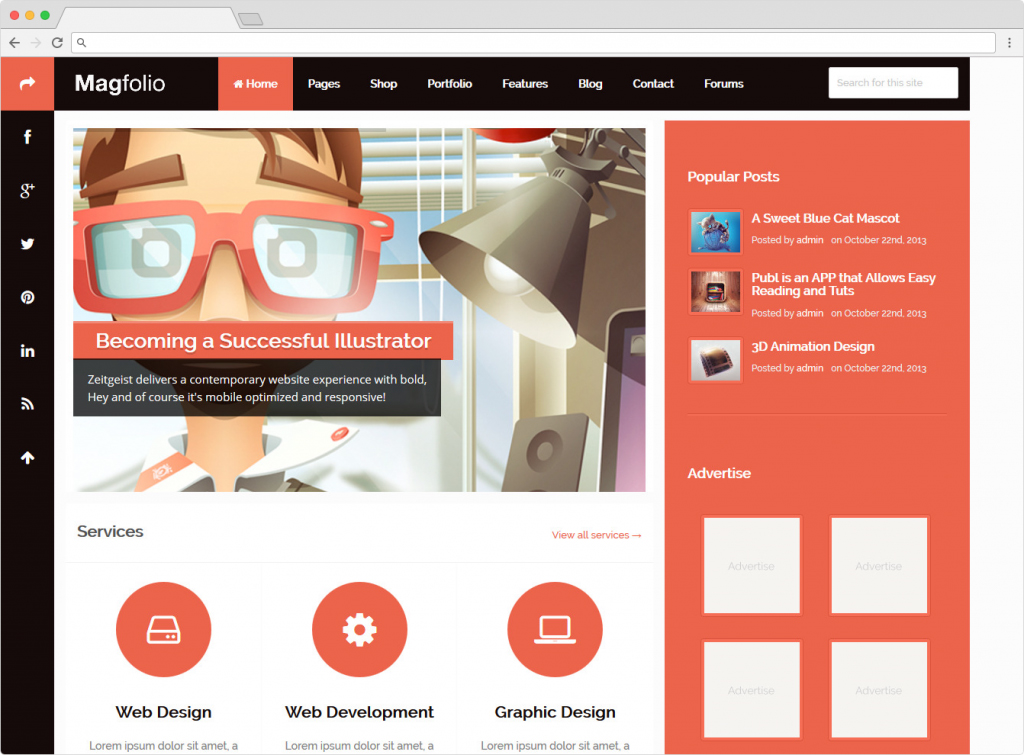The height and width of the screenshot is (755, 1024).
Task: Click the share arrow icon at top-left
Action: [27, 83]
